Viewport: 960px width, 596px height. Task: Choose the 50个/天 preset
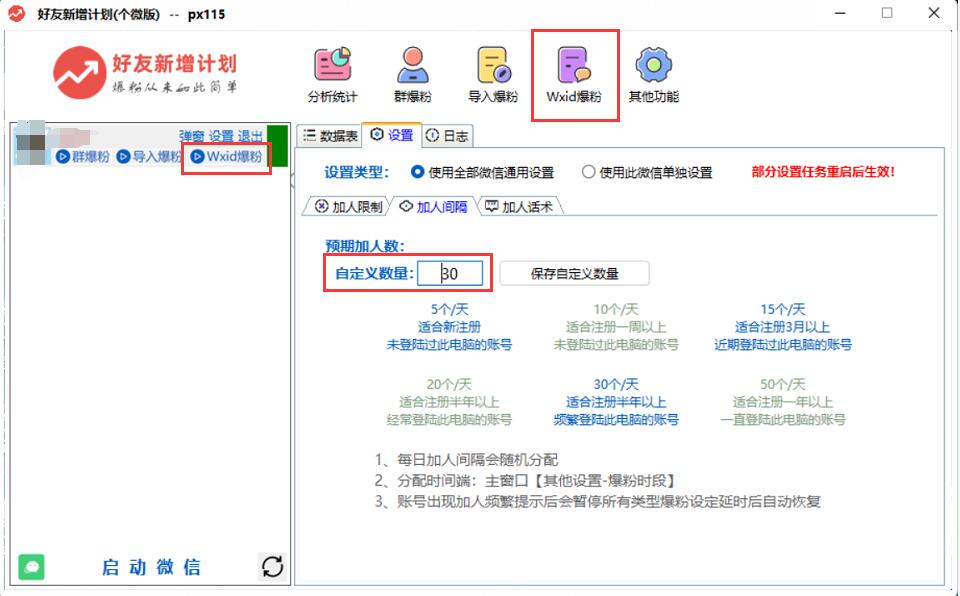[782, 402]
